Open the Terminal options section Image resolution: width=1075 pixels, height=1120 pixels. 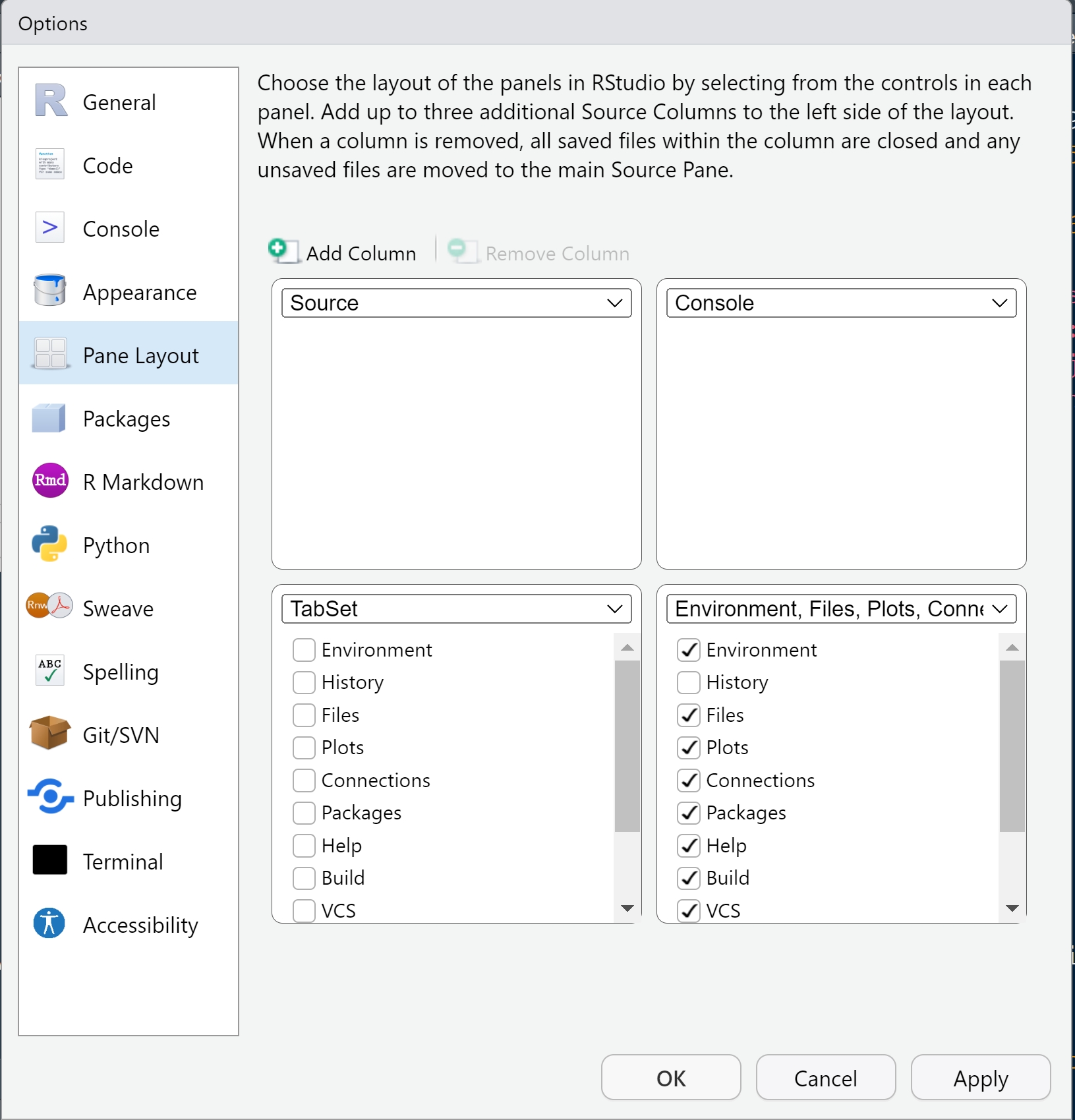coord(123,862)
